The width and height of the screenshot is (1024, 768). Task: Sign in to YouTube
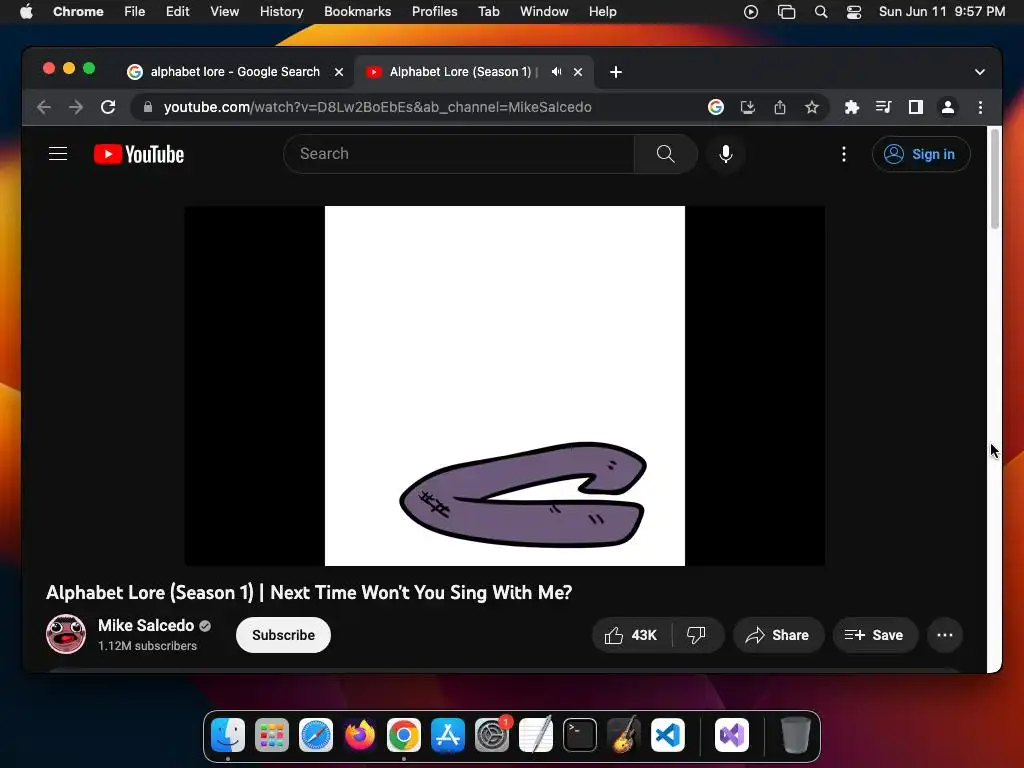click(x=921, y=154)
